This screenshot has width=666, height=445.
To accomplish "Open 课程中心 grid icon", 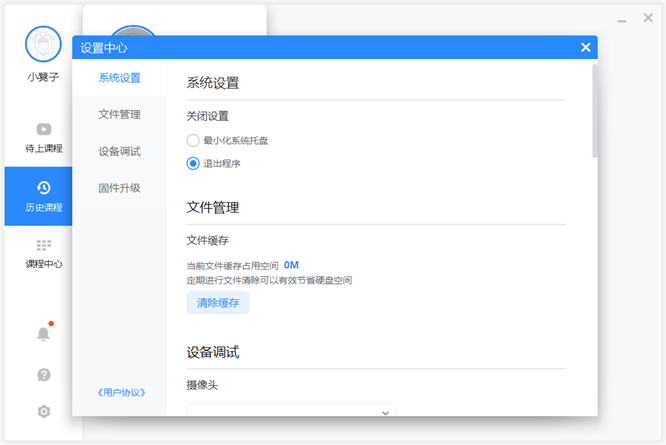I will [43, 245].
